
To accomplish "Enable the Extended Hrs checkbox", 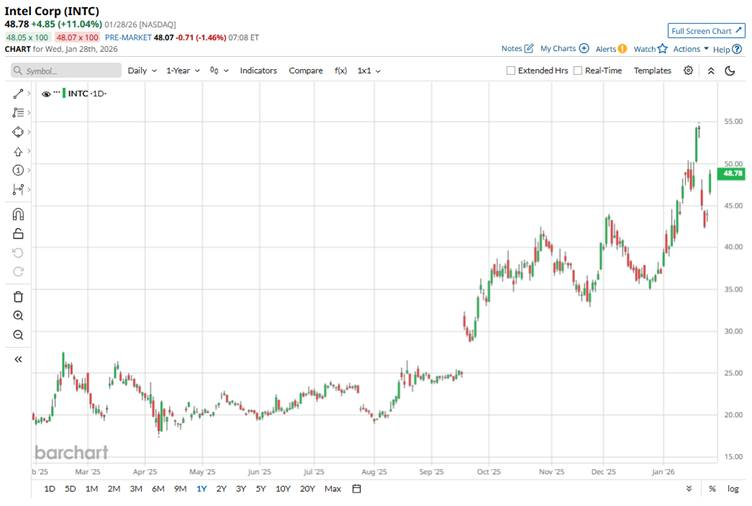I will 511,71.
